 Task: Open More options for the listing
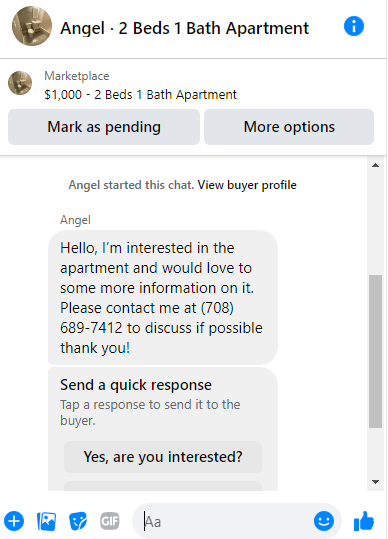tap(289, 127)
